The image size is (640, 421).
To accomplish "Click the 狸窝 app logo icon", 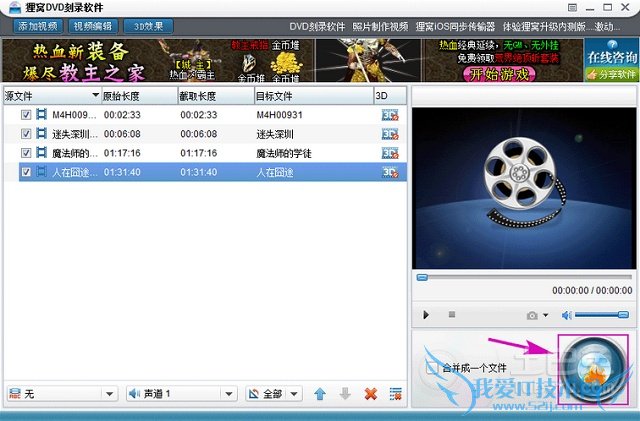I will click(15, 7).
